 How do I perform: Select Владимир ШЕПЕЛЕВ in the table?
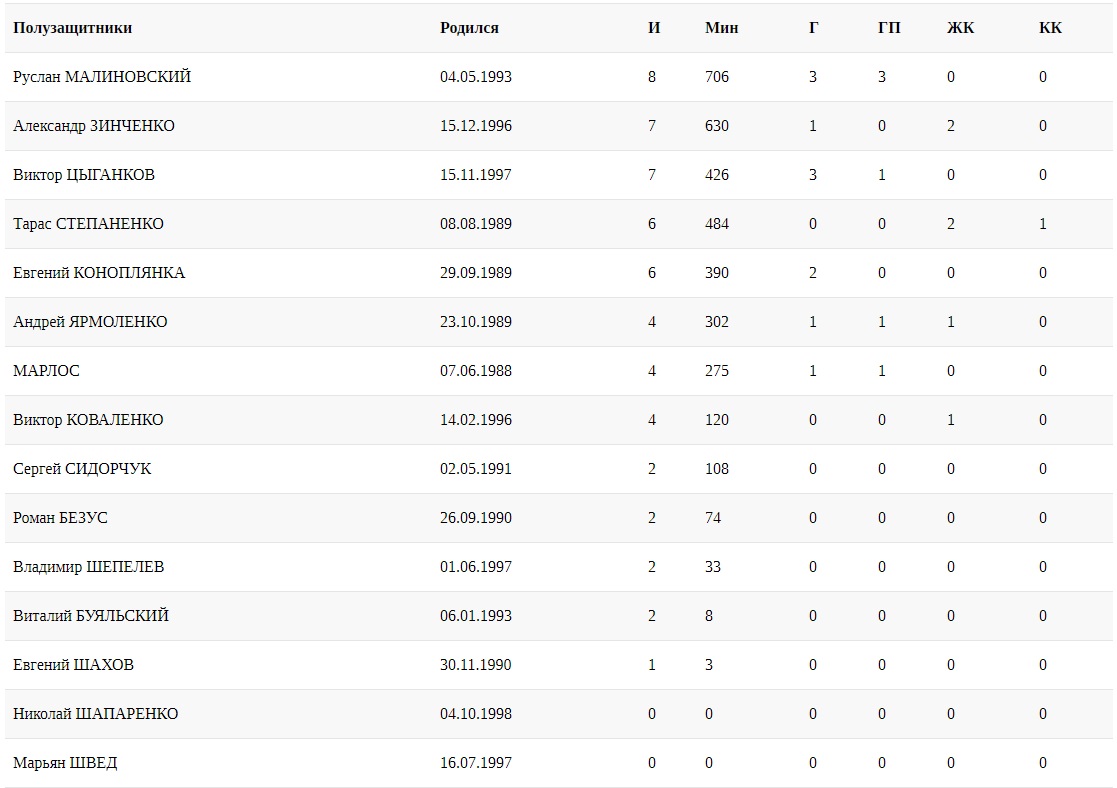(88, 567)
